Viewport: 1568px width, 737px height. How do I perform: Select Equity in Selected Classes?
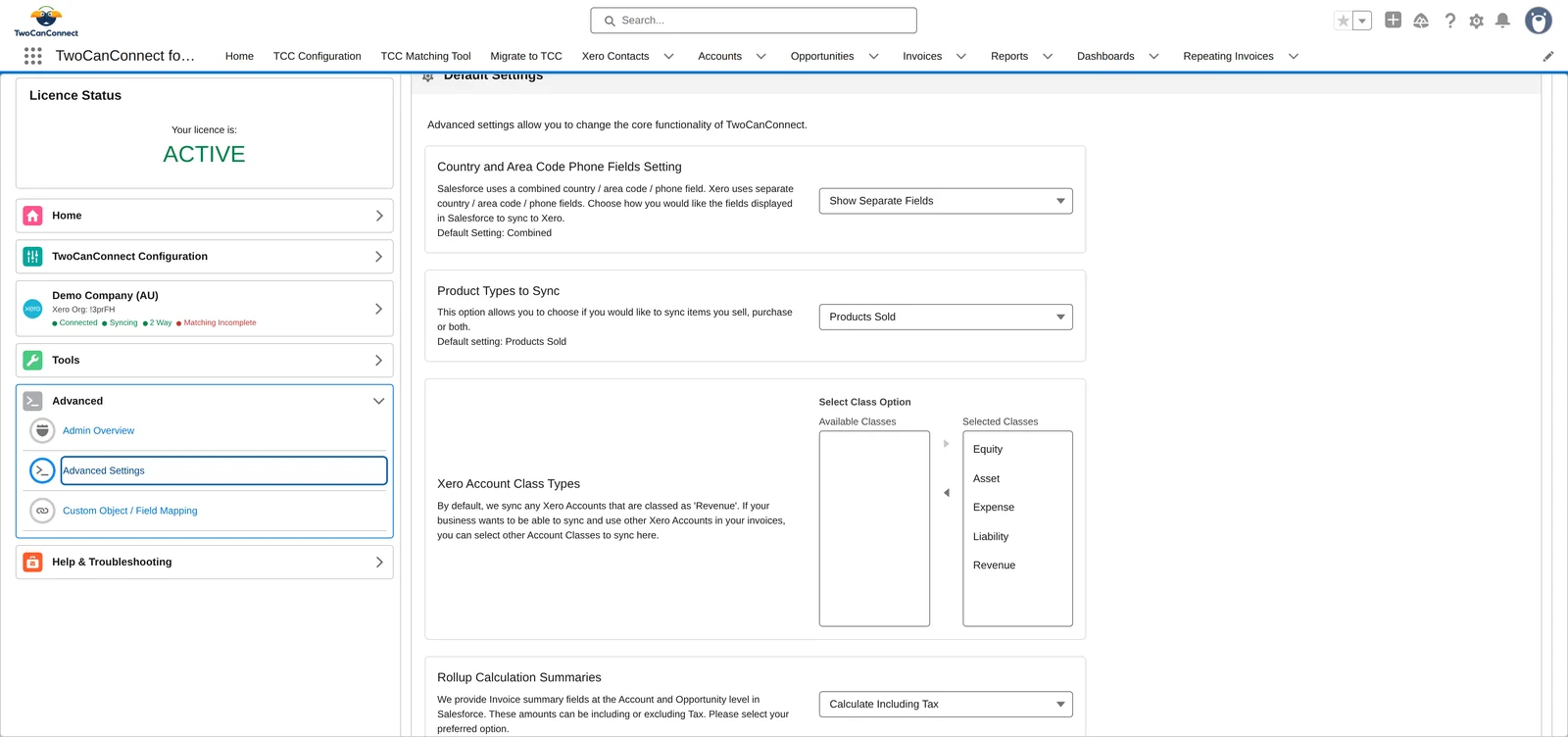click(988, 450)
